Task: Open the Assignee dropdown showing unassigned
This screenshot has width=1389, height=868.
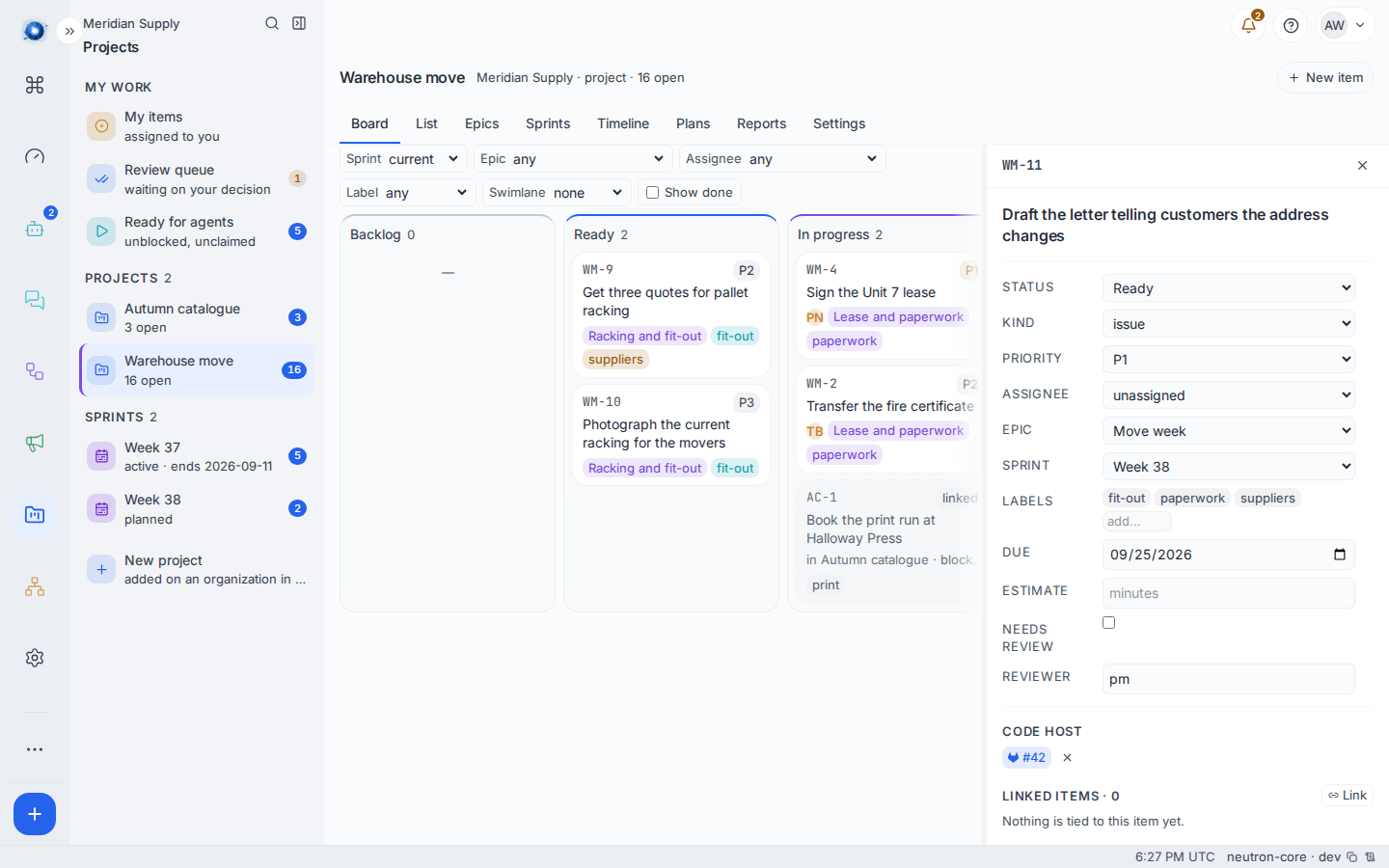Action: point(1229,395)
